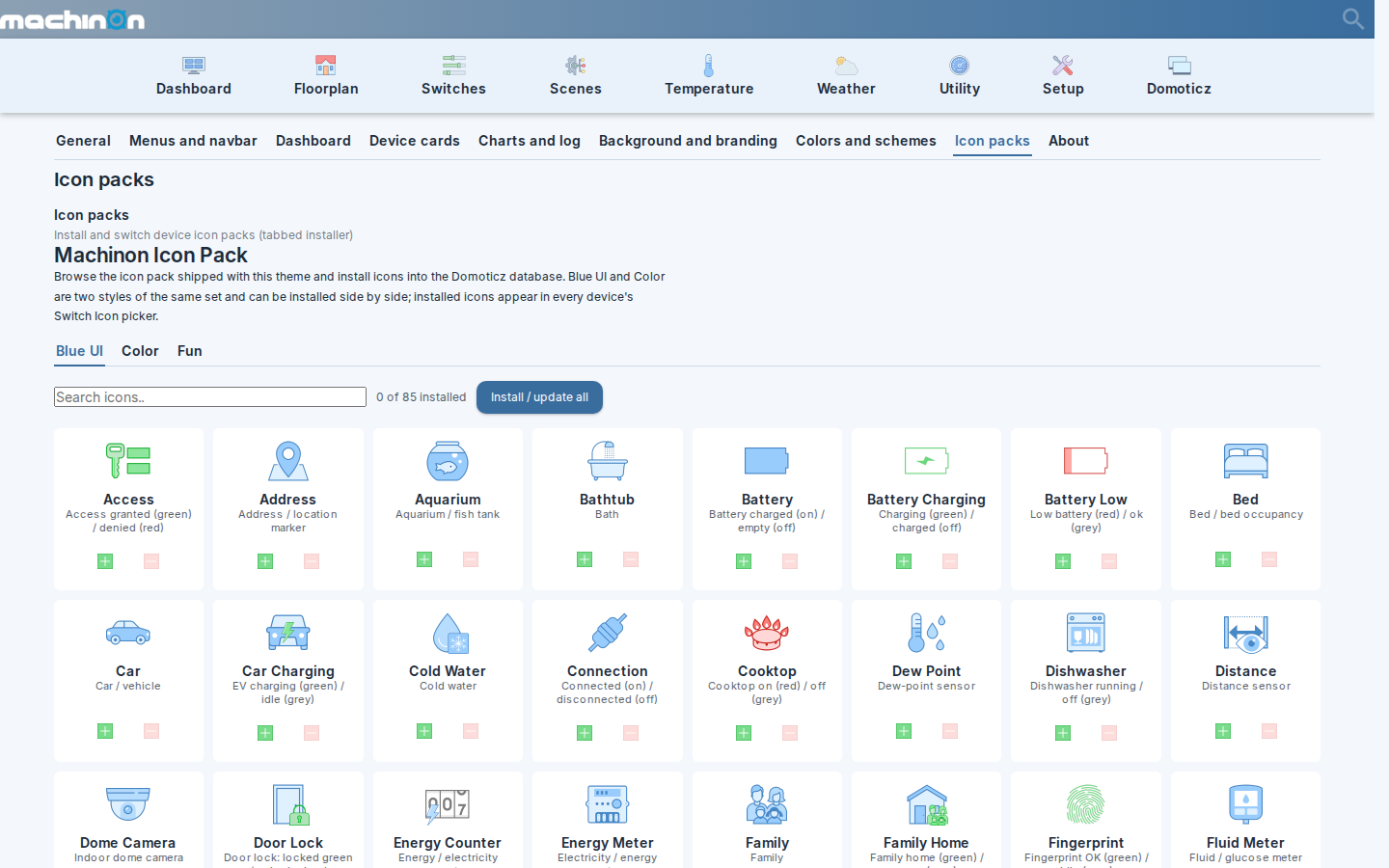Click the Dishwasher icon
The width and height of the screenshot is (1389, 868).
(1086, 633)
